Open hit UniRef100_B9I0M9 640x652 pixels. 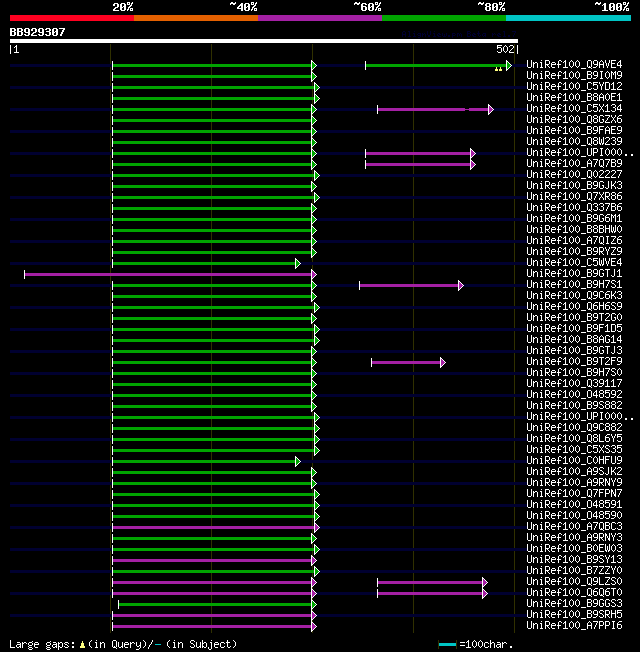pyautogui.click(x=574, y=75)
